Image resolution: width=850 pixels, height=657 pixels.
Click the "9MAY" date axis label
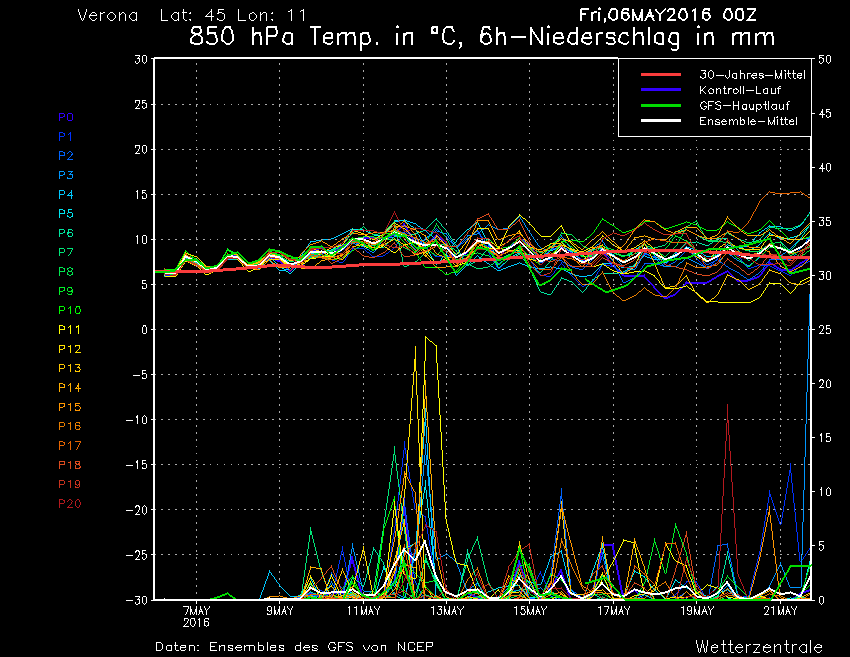click(x=280, y=611)
